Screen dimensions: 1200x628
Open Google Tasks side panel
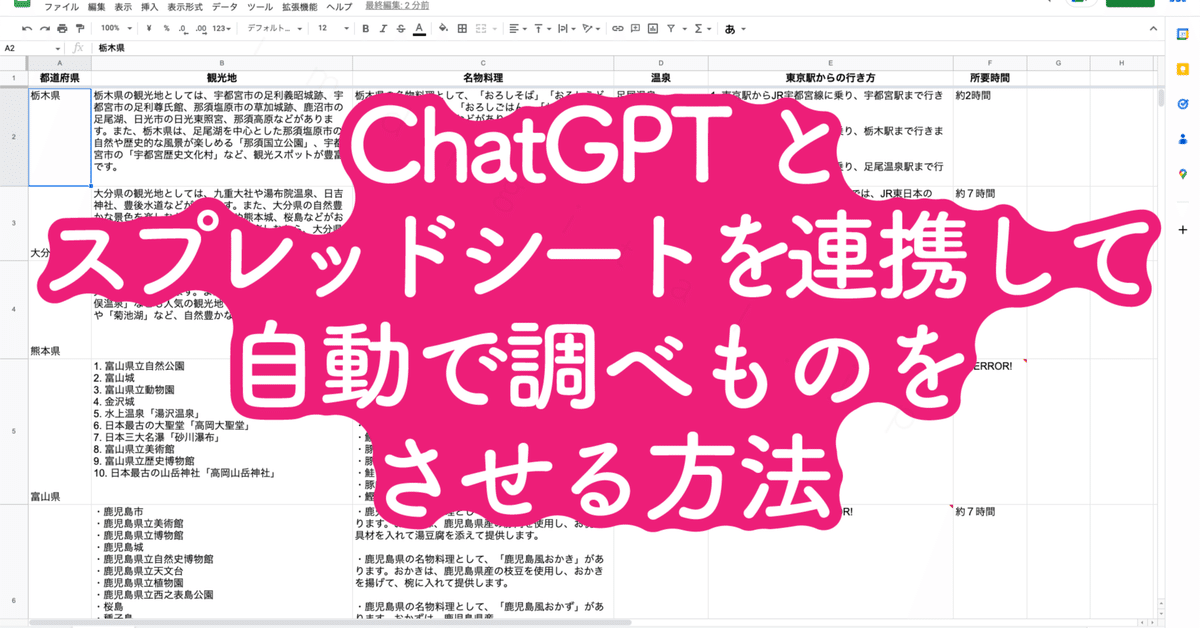tap(1183, 102)
